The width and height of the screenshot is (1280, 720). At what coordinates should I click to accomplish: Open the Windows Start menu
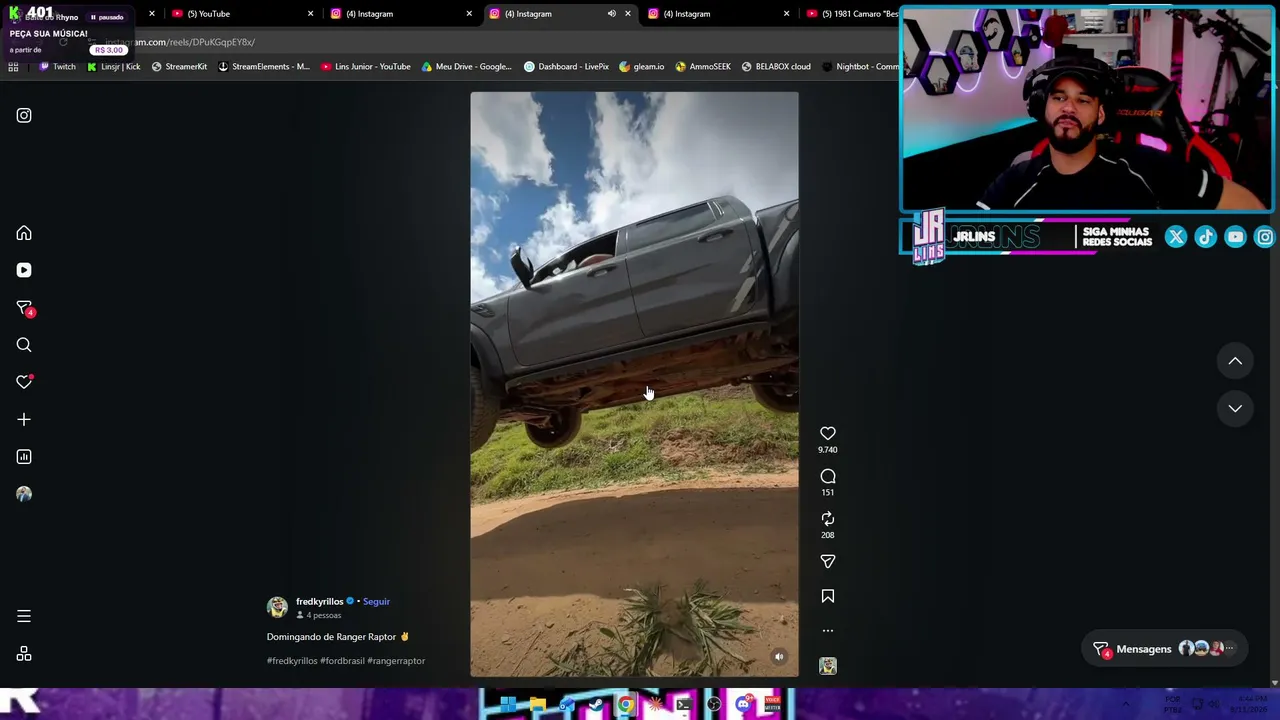pos(508,705)
